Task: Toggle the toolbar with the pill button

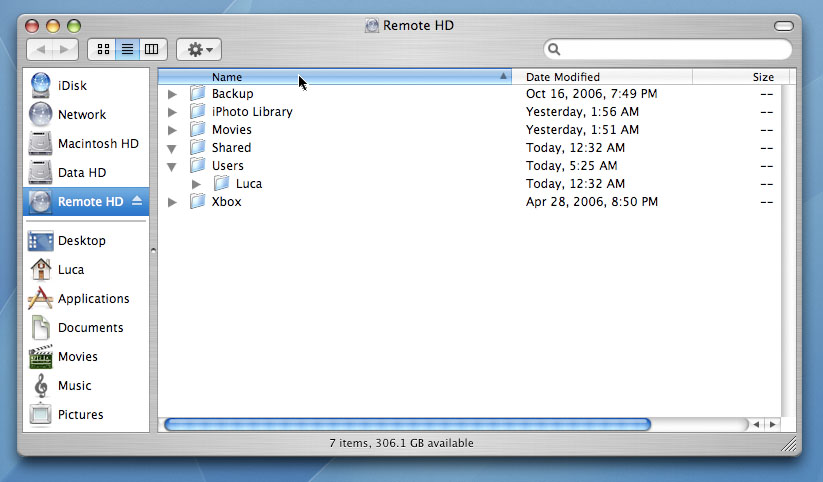Action: pyautogui.click(x=784, y=26)
